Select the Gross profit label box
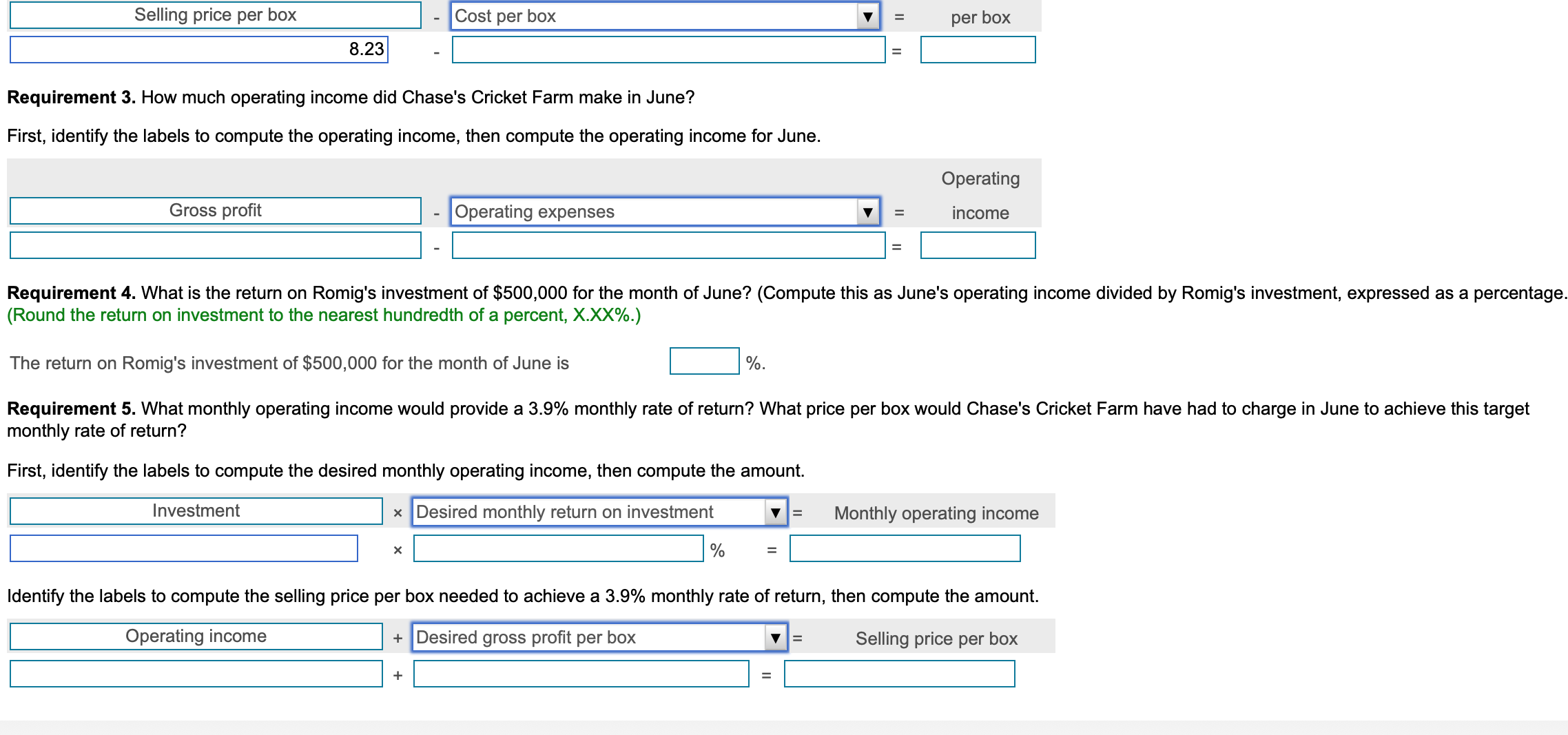This screenshot has height=735, width=1568. [216, 210]
